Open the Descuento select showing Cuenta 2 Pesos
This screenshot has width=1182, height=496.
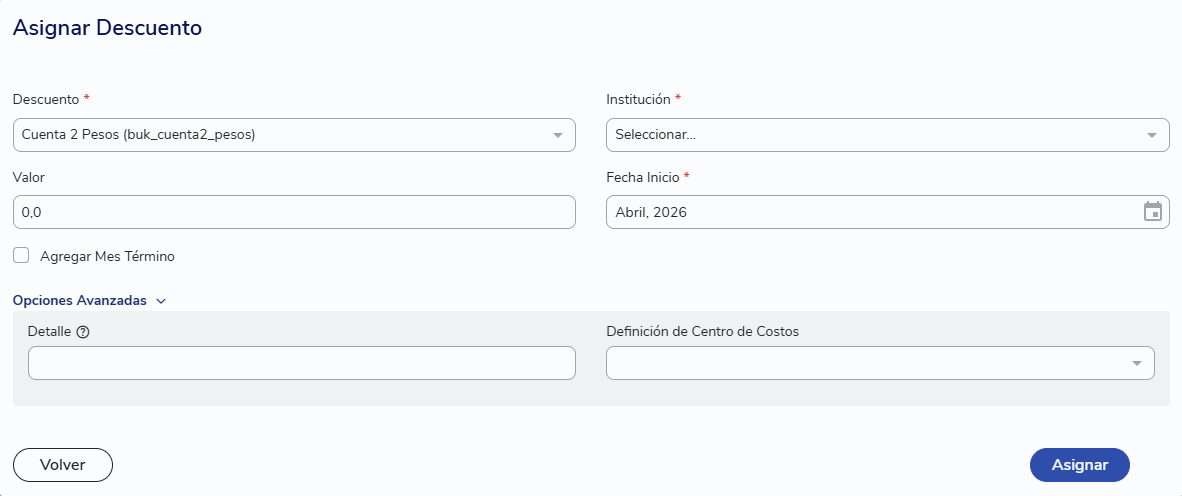pyautogui.click(x=295, y=135)
